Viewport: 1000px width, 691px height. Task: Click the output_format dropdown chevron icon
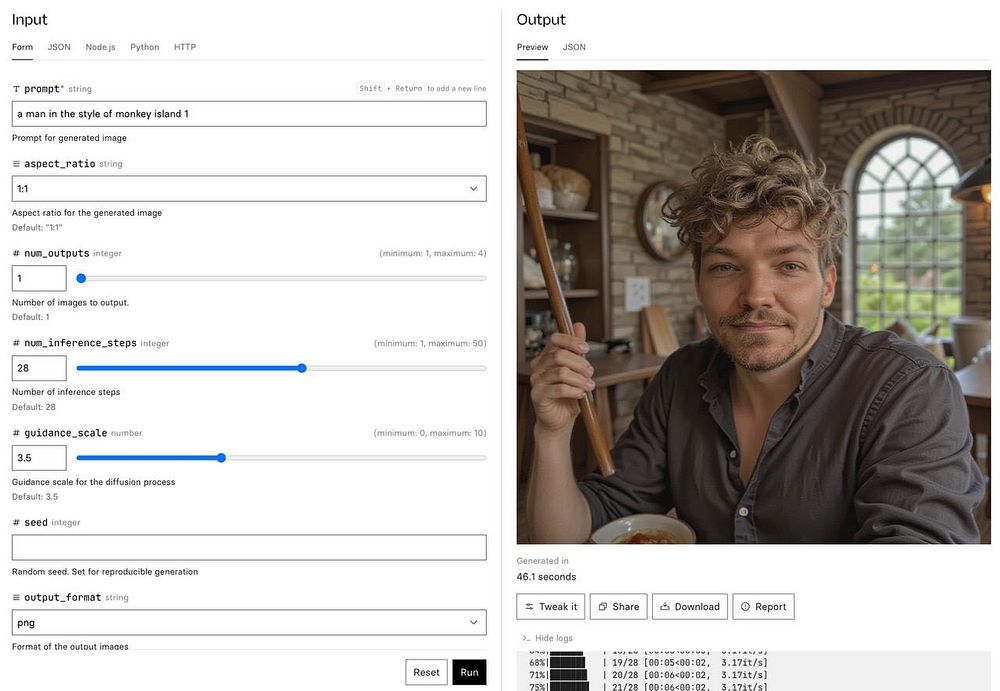(473, 623)
